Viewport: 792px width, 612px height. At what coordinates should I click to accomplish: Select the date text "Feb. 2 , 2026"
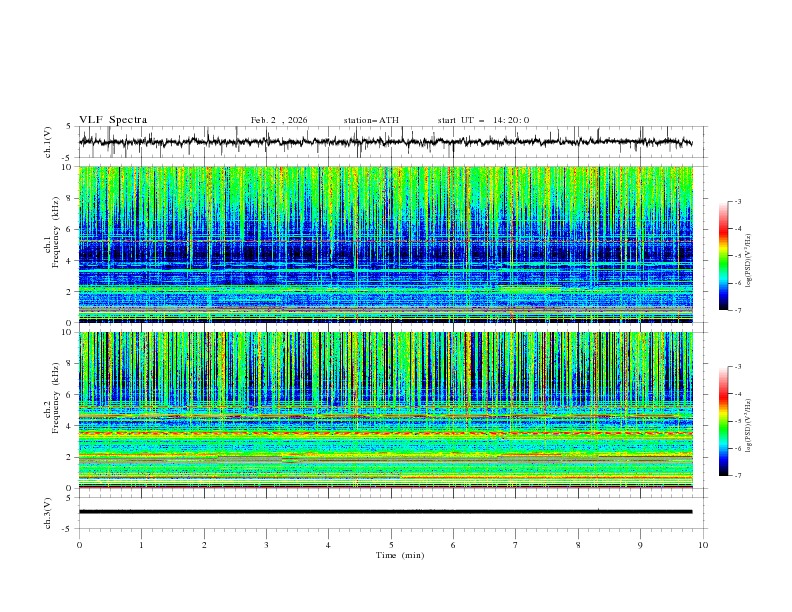click(279, 120)
